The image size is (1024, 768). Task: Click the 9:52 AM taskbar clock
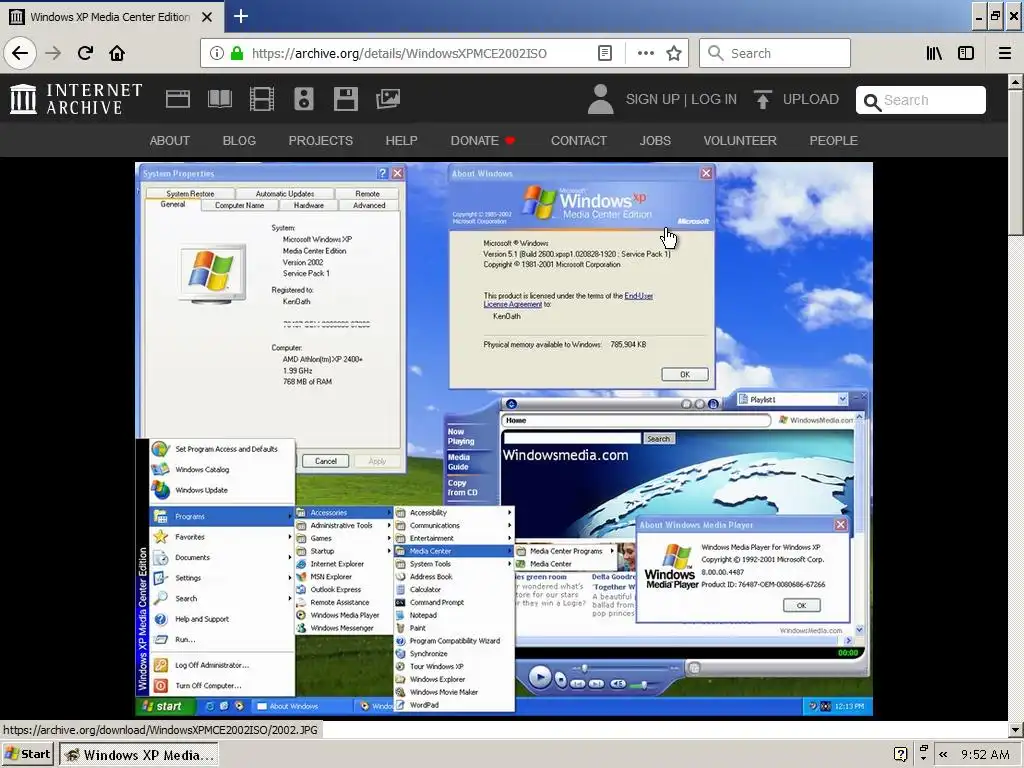pyautogui.click(x=985, y=755)
